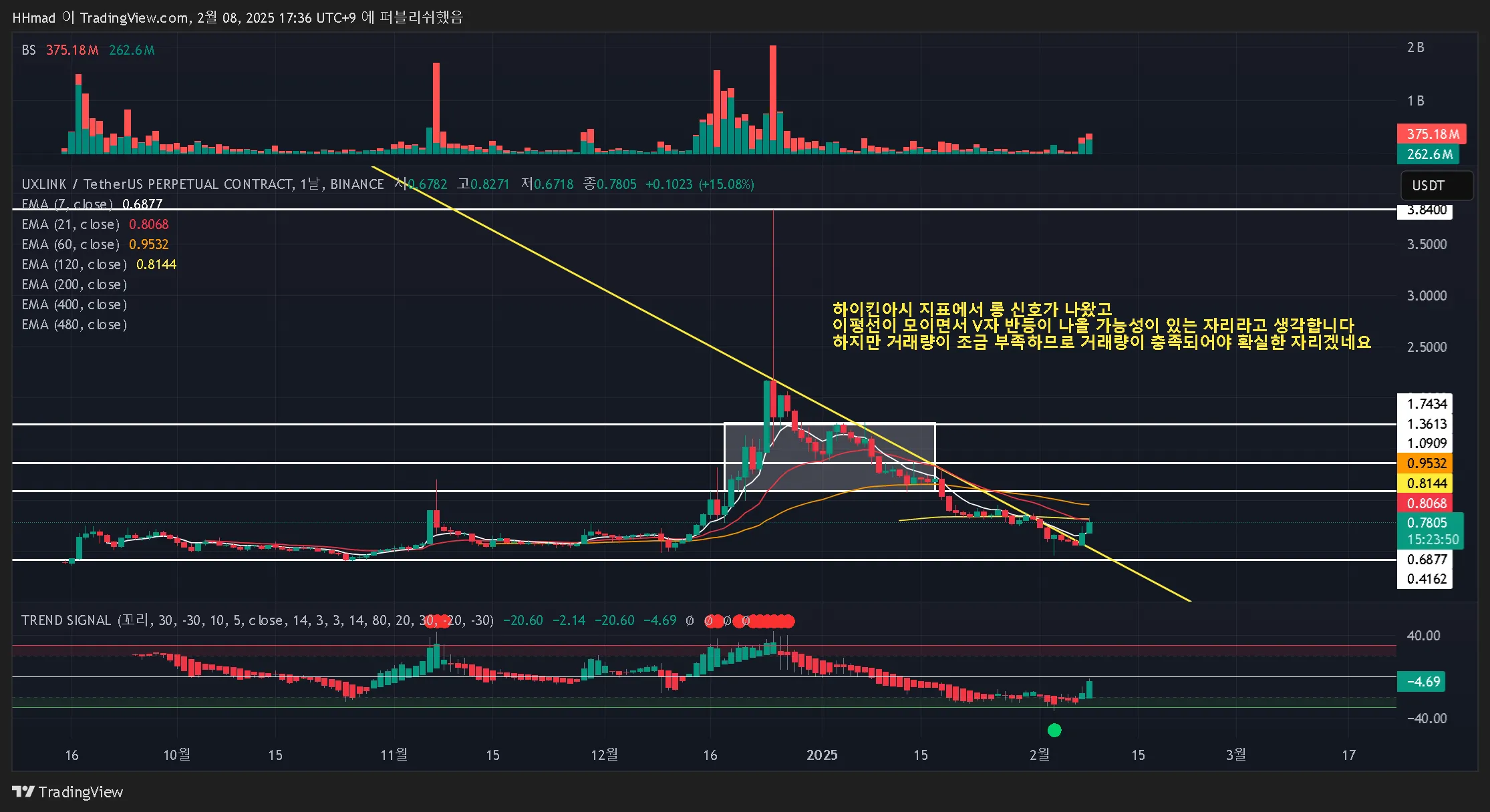The height and width of the screenshot is (812, 1490).
Task: Click the 1.7434 price axis tag
Action: coord(1425,404)
